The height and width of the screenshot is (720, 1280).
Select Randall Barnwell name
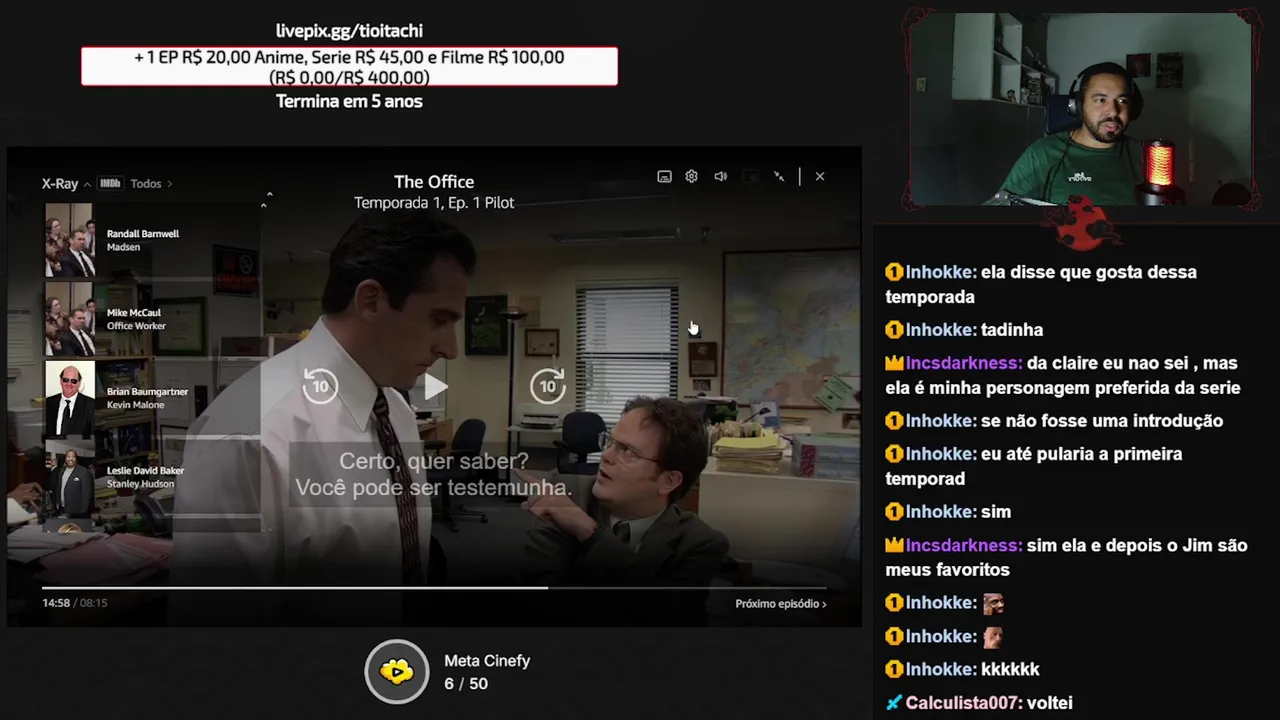pyautogui.click(x=143, y=234)
